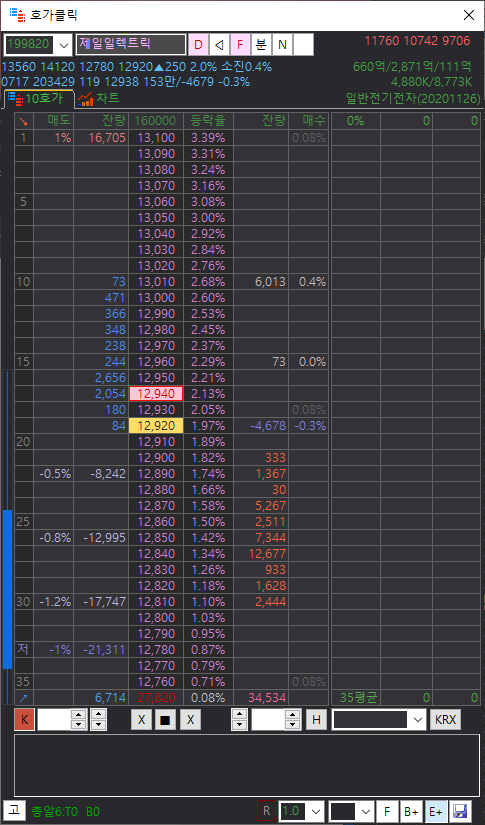The image size is (485, 825).
Task: Click the 호가클릭 app icon in the title bar
Action: click(x=17, y=15)
